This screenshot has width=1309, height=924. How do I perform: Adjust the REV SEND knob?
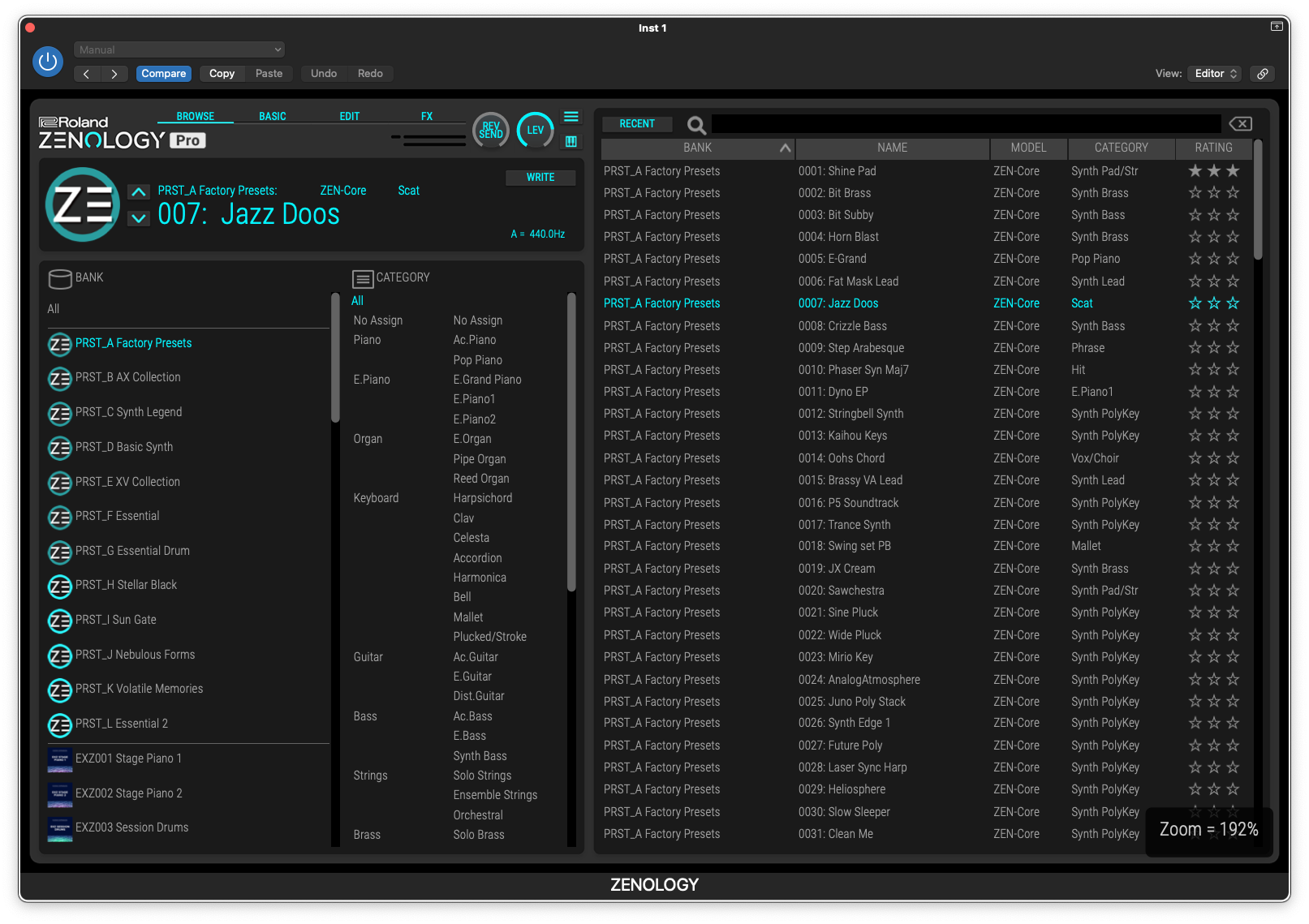(491, 130)
